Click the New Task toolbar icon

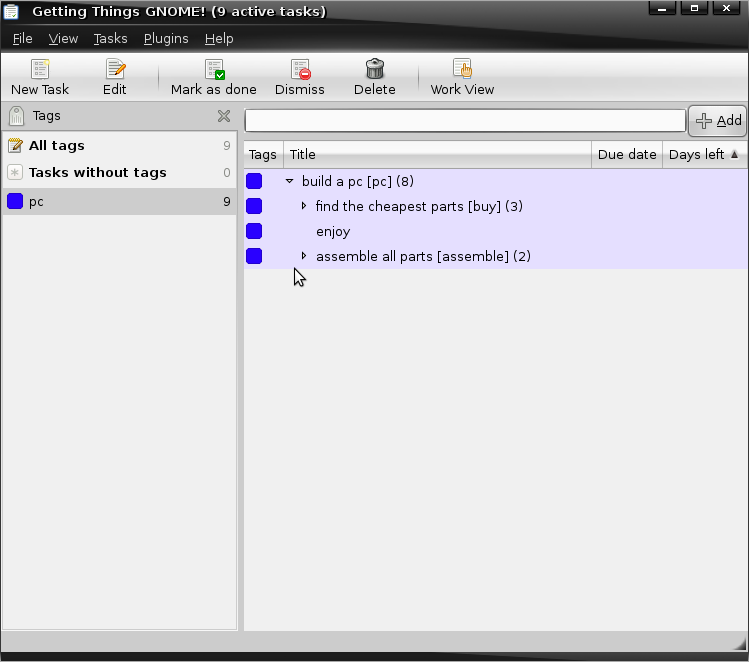coord(40,69)
